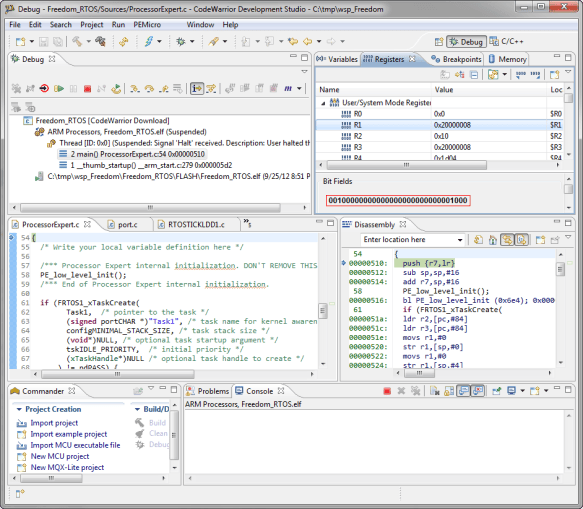Click the Resume green play icon
This screenshot has height=509, width=583.
point(59,88)
